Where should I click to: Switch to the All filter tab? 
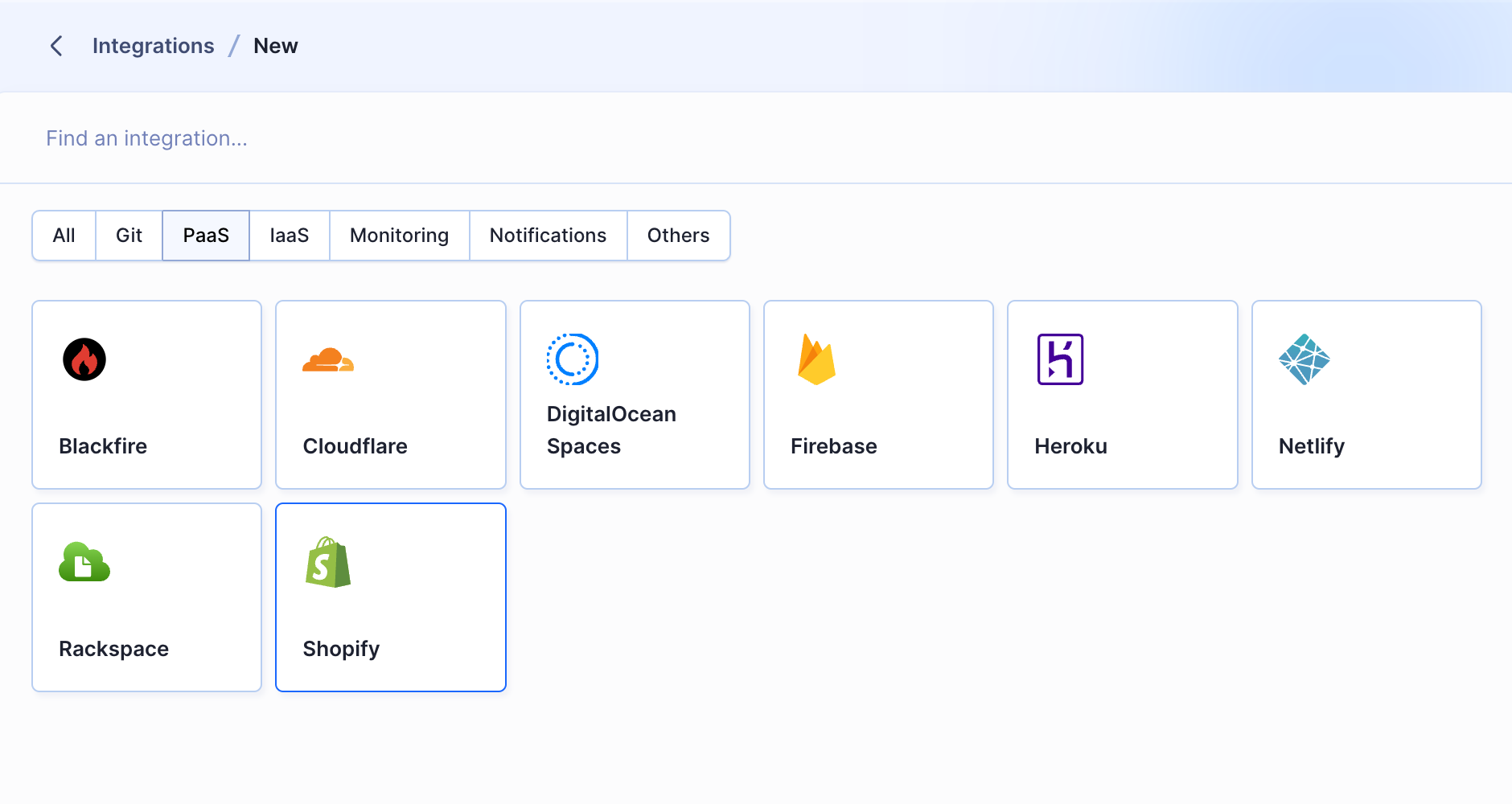(64, 236)
